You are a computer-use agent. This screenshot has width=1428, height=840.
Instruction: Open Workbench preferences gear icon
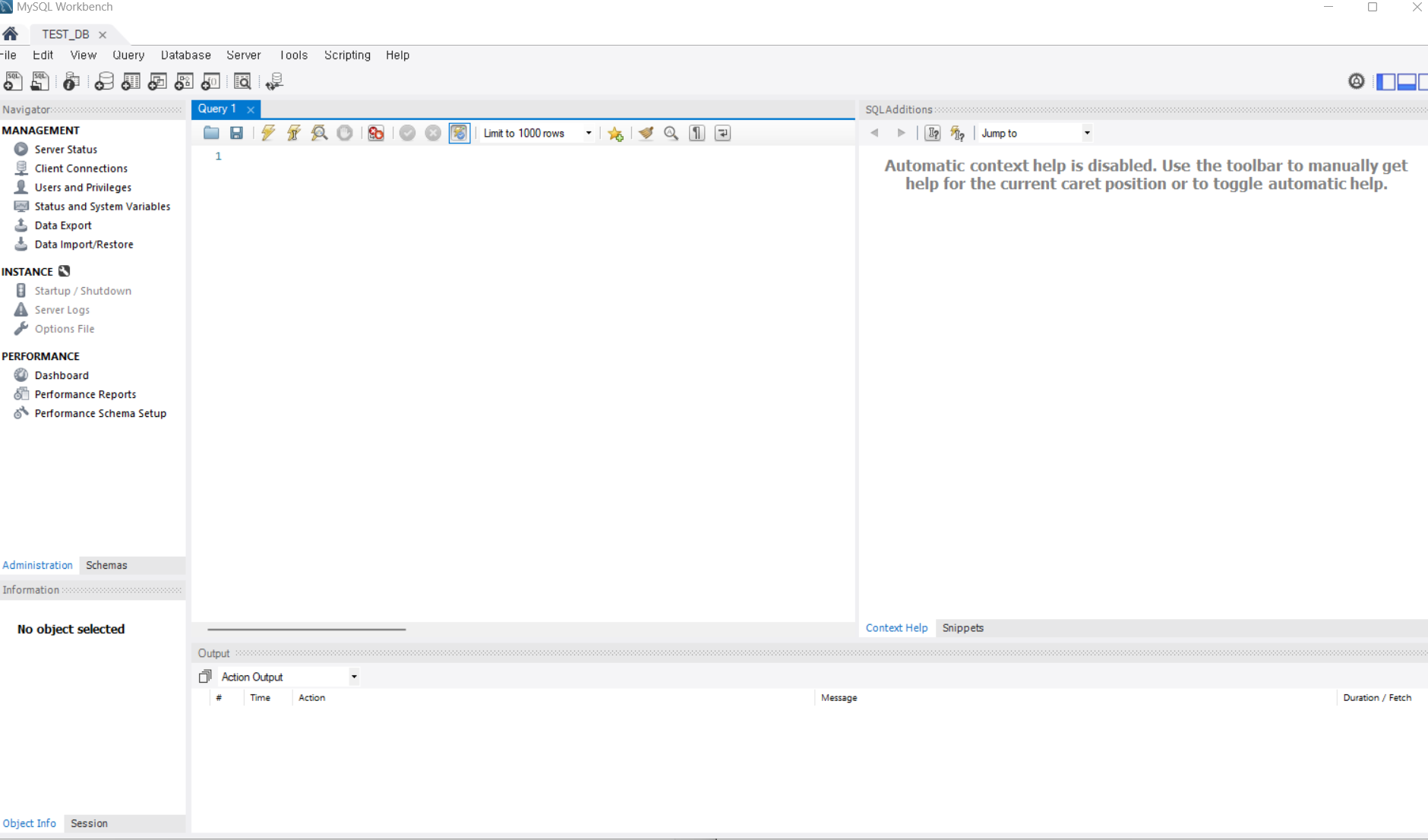point(1357,81)
